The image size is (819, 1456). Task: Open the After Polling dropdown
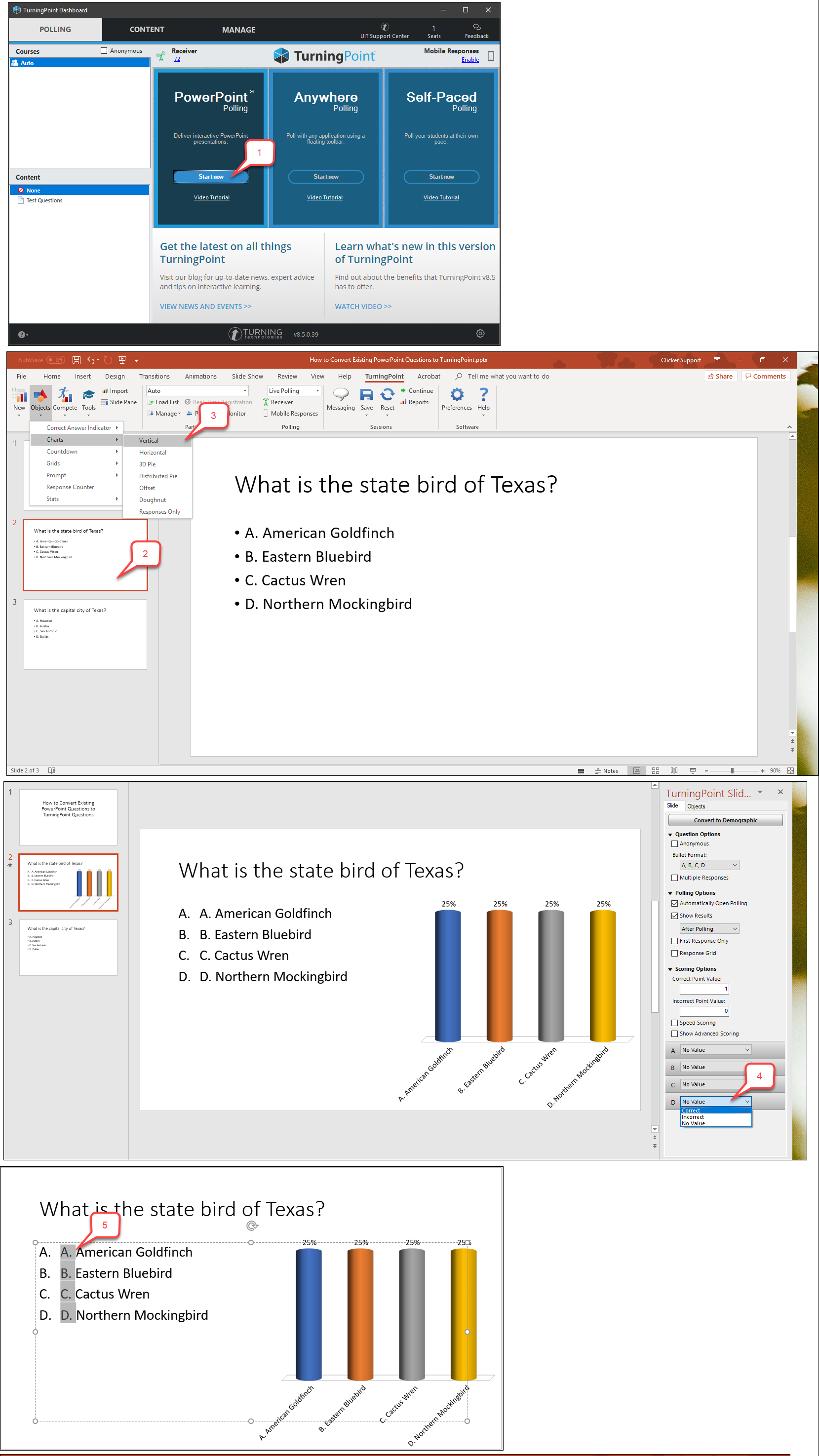(709, 929)
